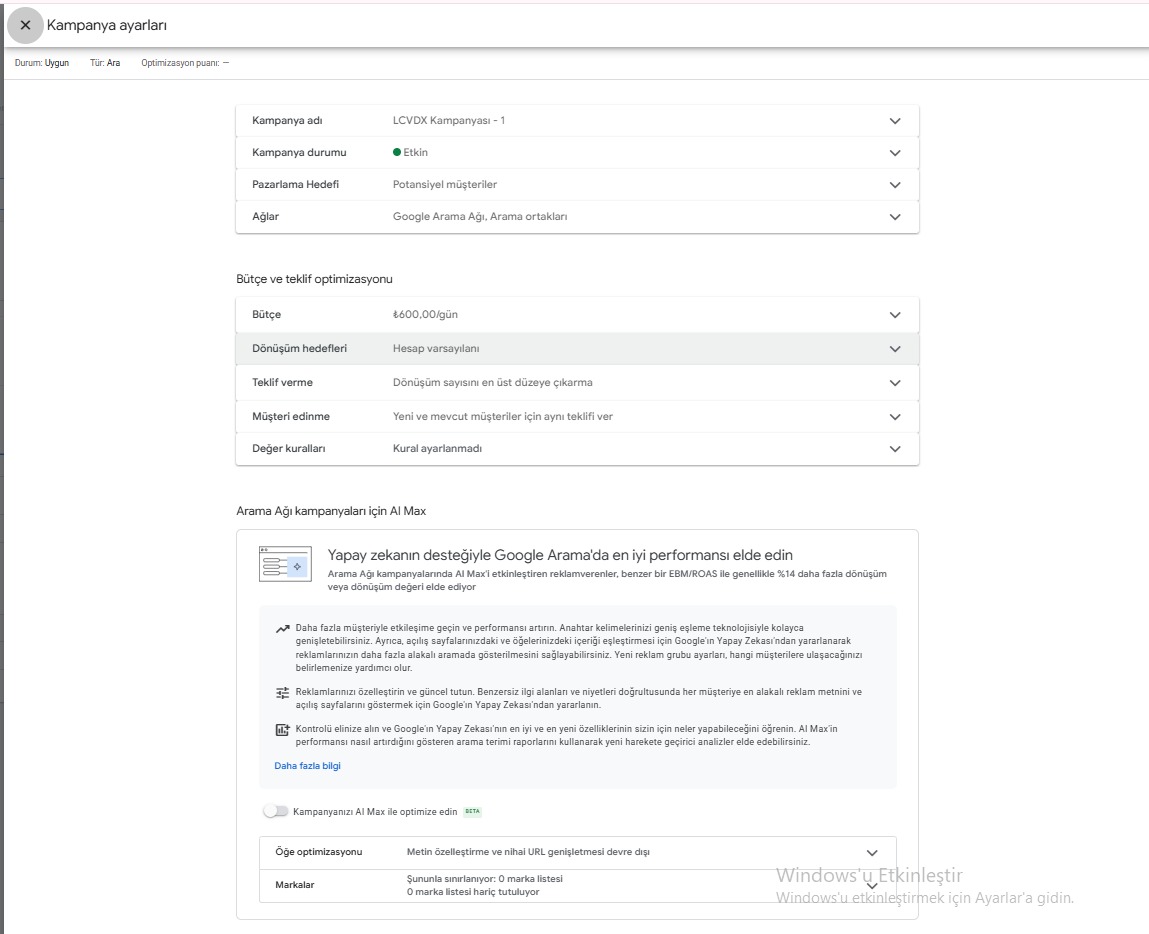Click the Müşteri edinme label

291,416
